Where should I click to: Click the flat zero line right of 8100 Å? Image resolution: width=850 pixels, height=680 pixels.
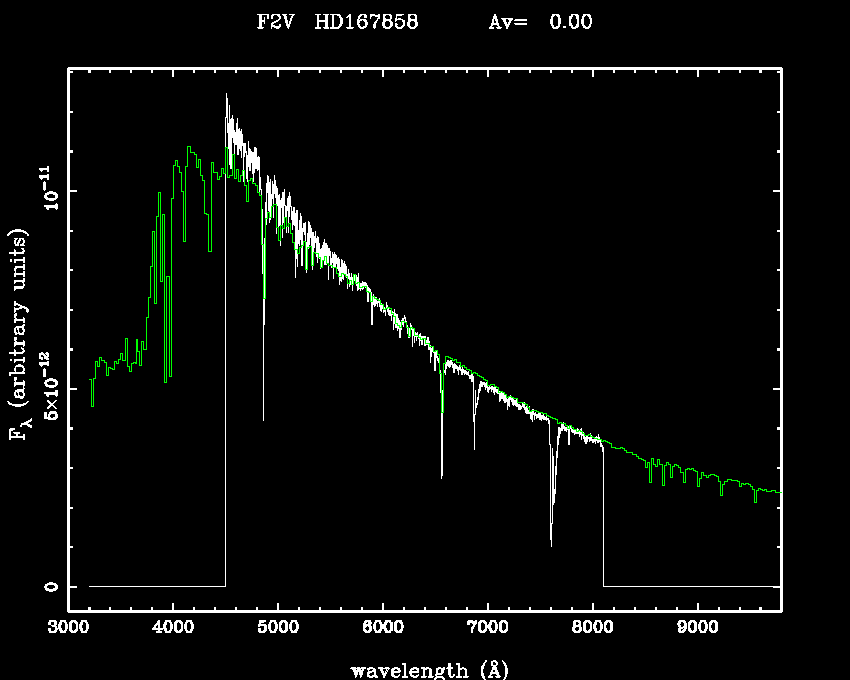click(x=690, y=586)
